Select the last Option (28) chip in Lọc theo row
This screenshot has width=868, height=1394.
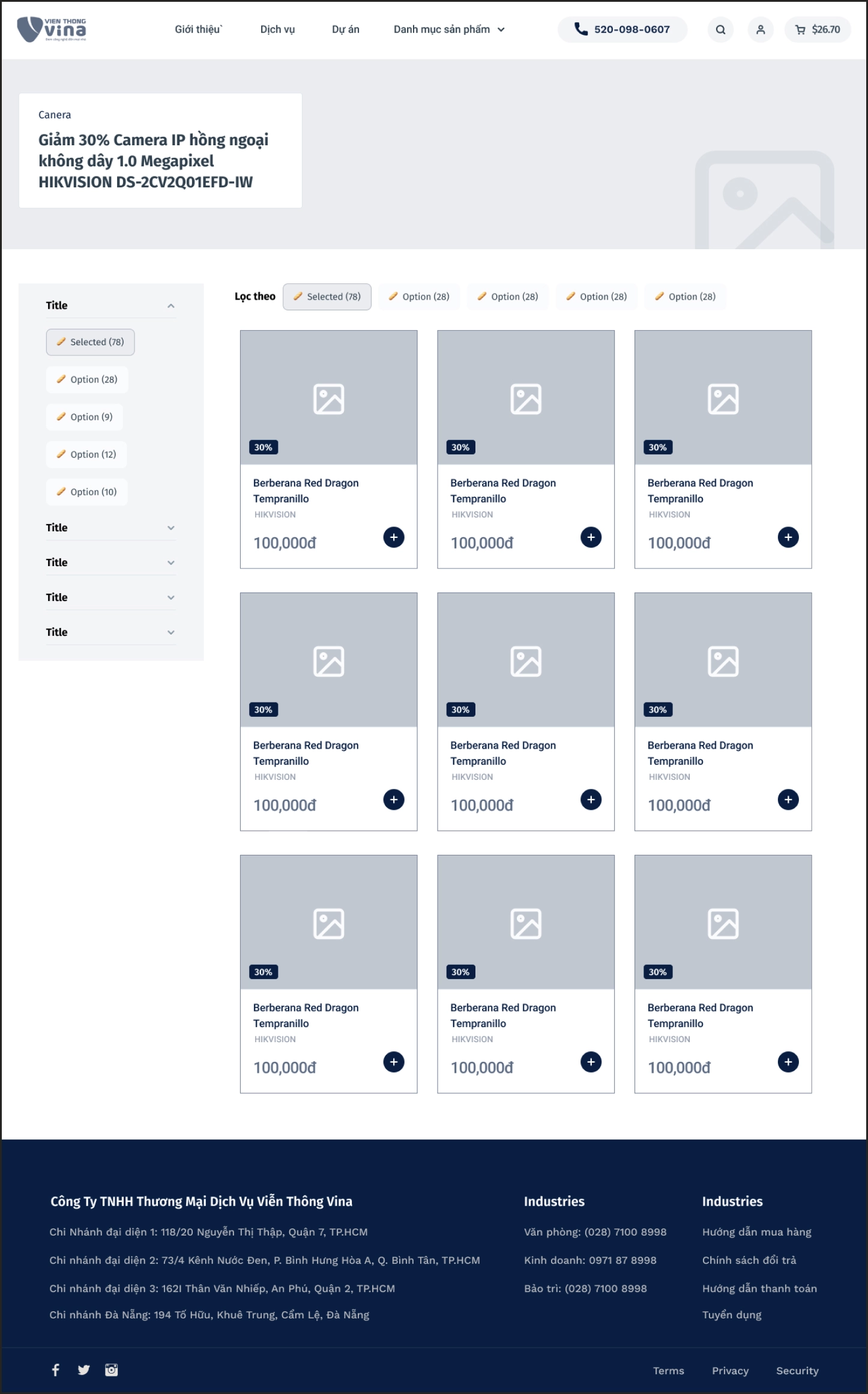tap(686, 297)
